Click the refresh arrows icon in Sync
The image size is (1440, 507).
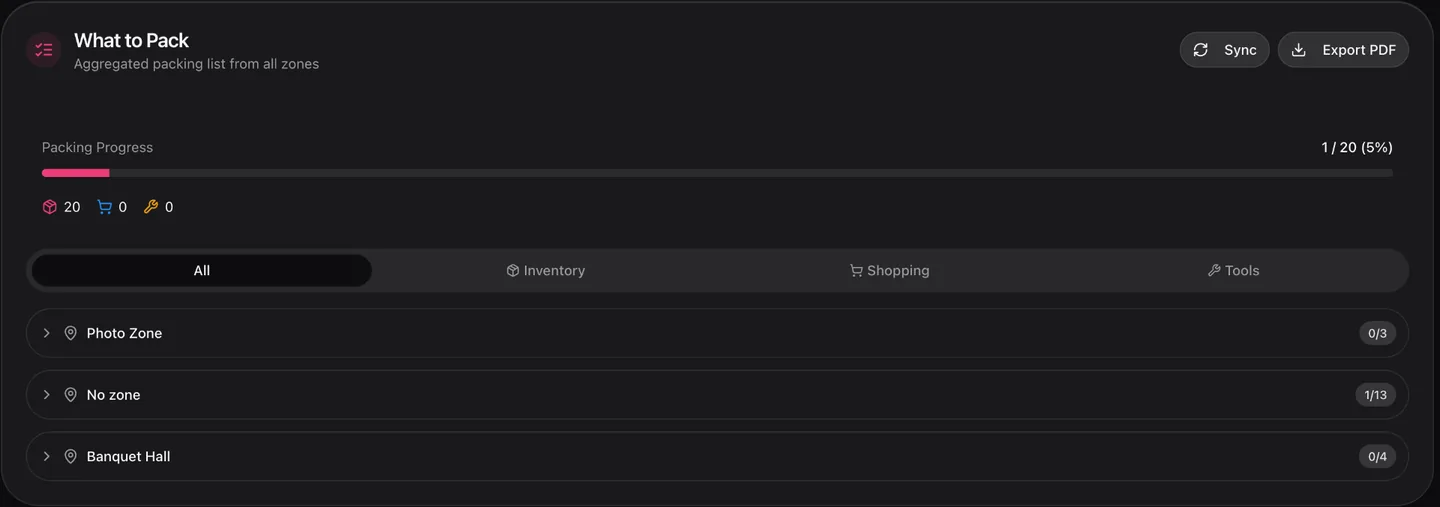1201,50
